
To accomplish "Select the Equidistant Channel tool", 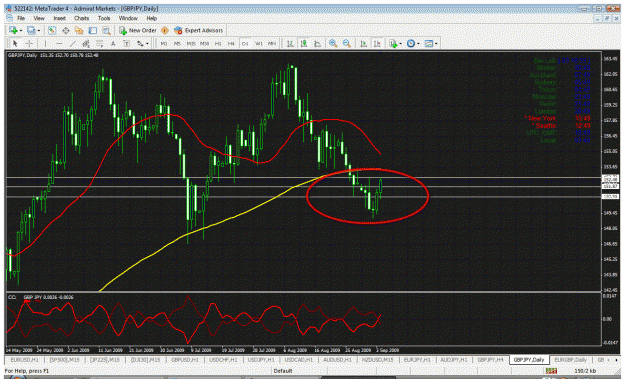I will coord(86,43).
